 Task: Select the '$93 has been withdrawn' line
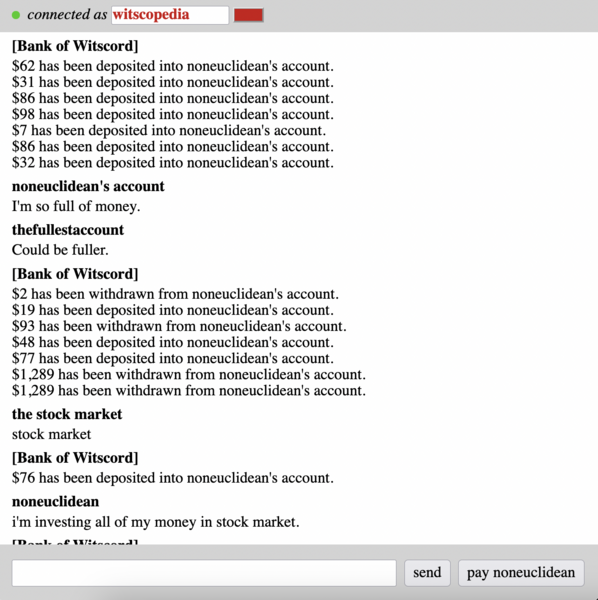[x=179, y=326]
